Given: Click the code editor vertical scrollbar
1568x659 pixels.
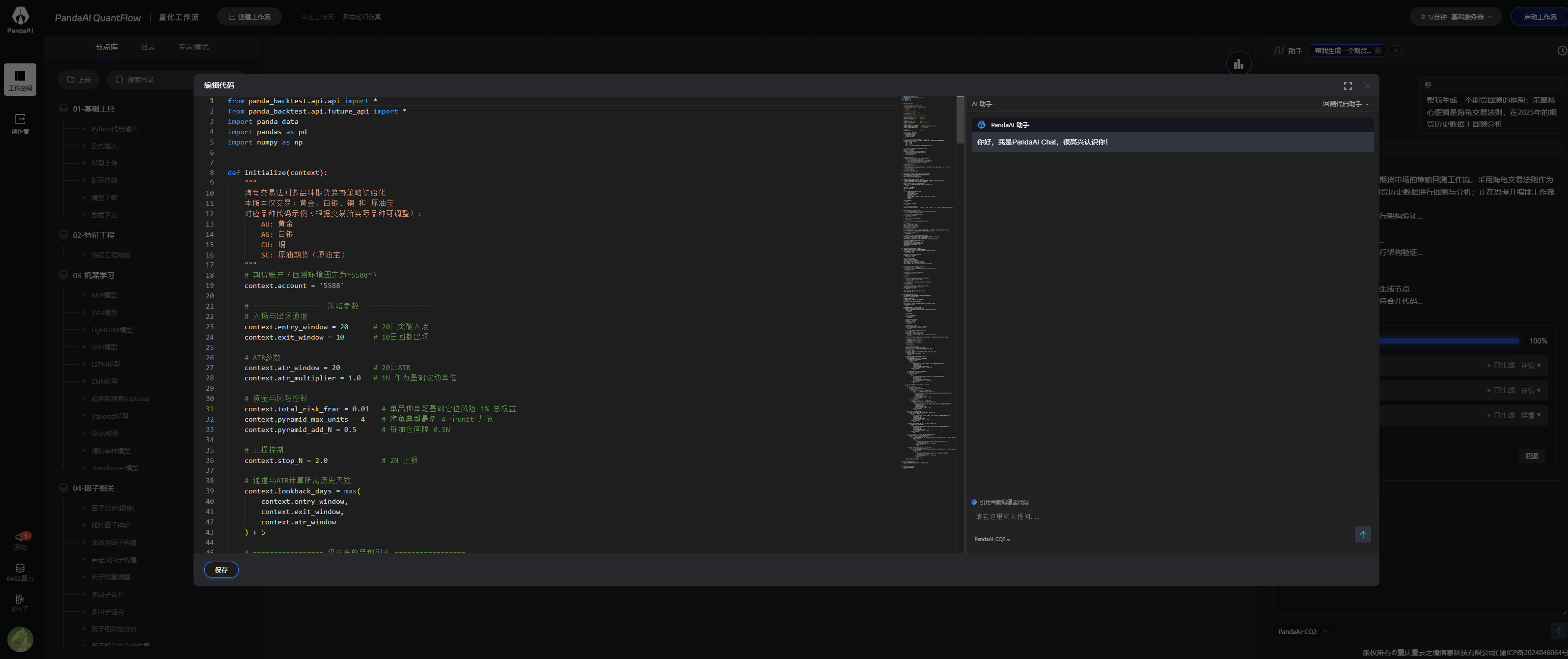Looking at the screenshot, I should [960, 120].
